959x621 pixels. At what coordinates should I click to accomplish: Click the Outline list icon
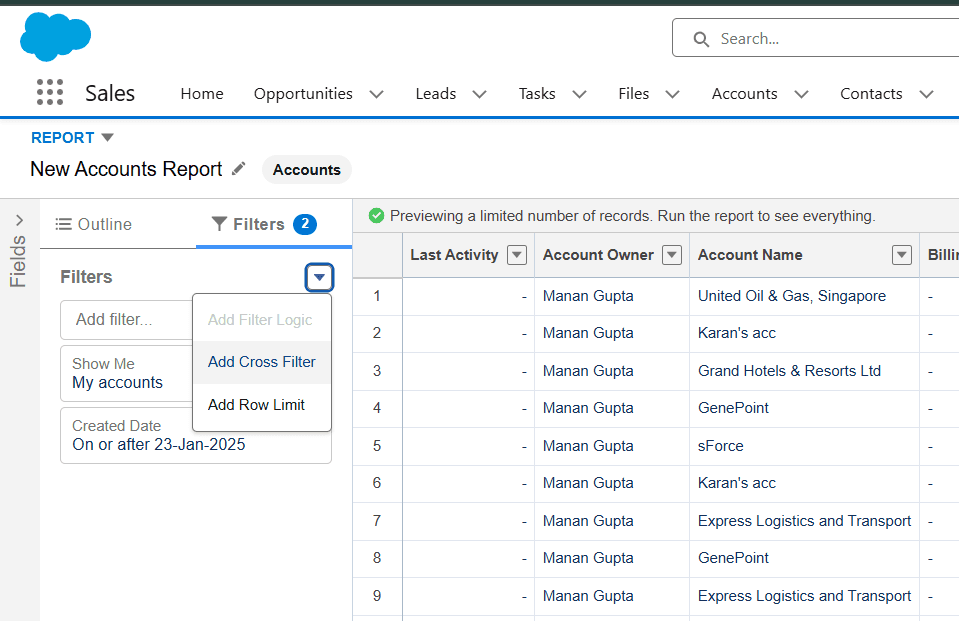coord(63,225)
